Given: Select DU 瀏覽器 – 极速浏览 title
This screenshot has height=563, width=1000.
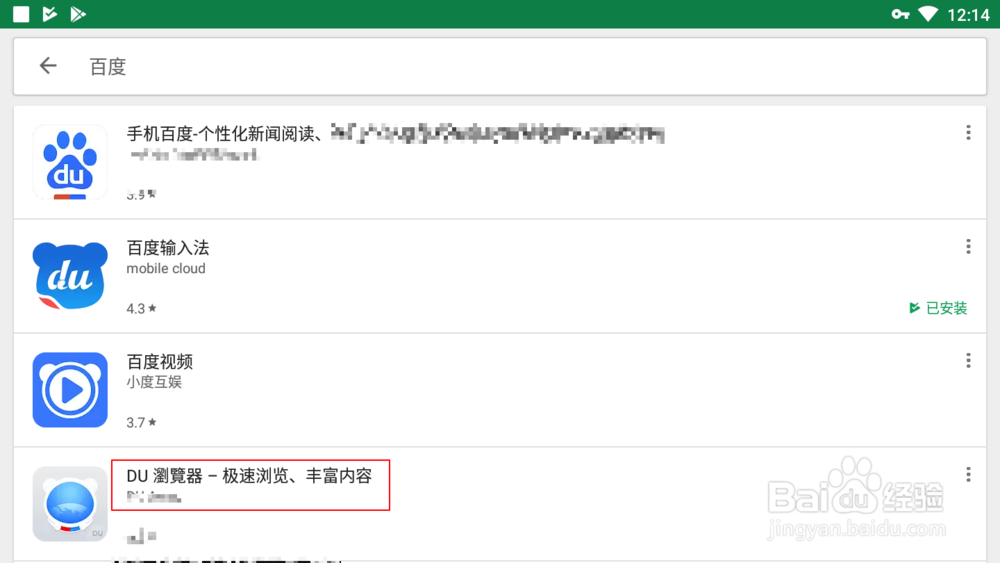Looking at the screenshot, I should 249,476.
